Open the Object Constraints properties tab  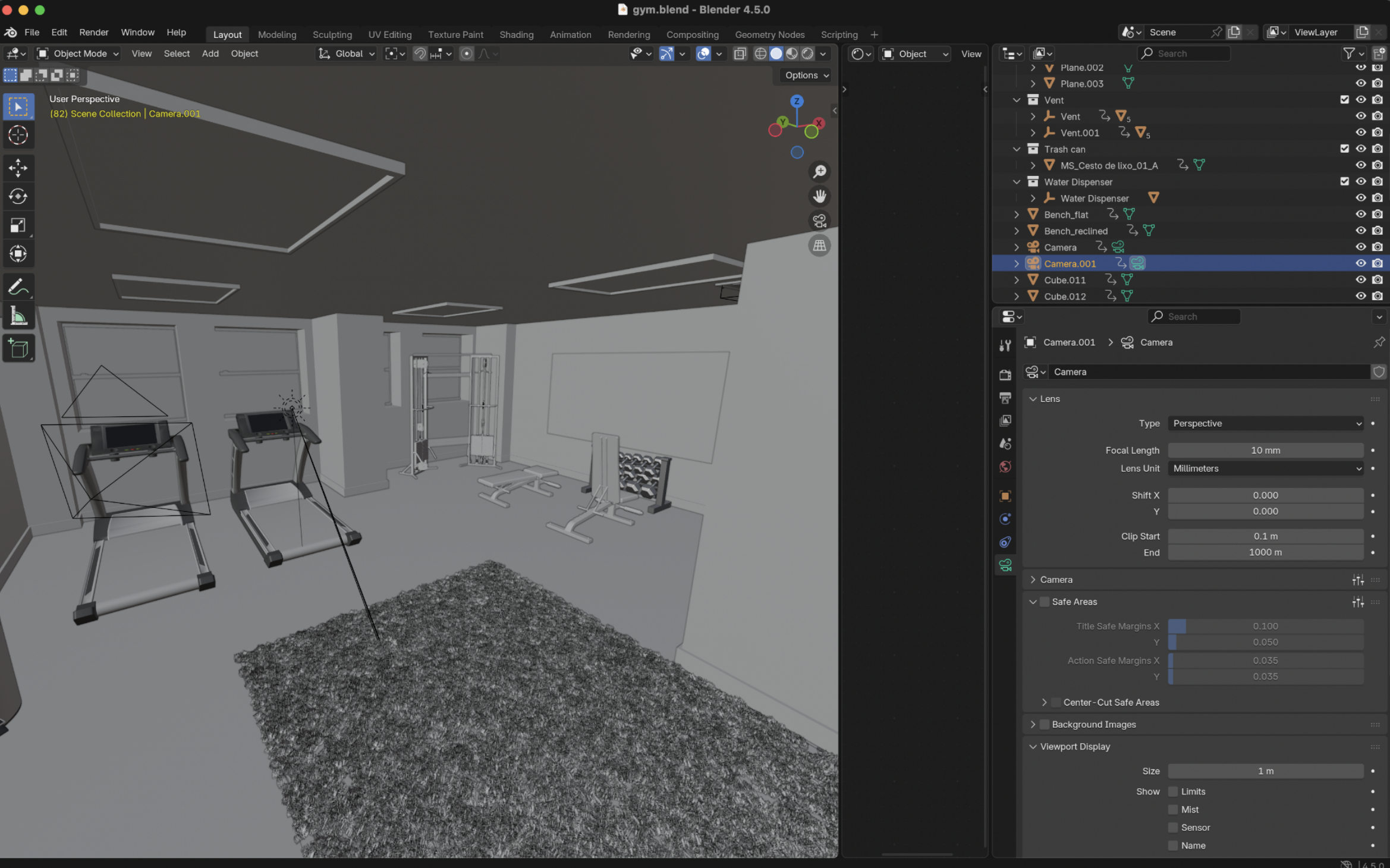click(1005, 542)
